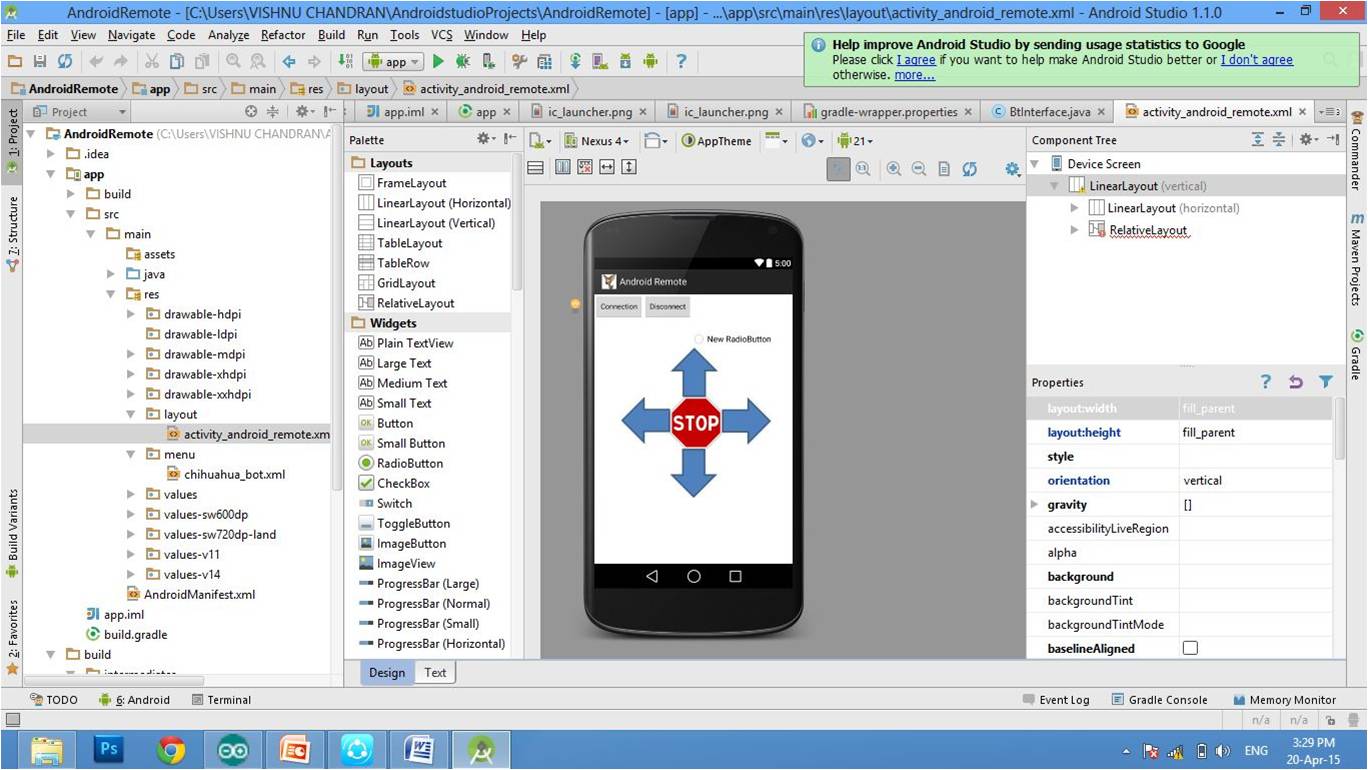Click Properties panel help question icon

pos(1266,382)
